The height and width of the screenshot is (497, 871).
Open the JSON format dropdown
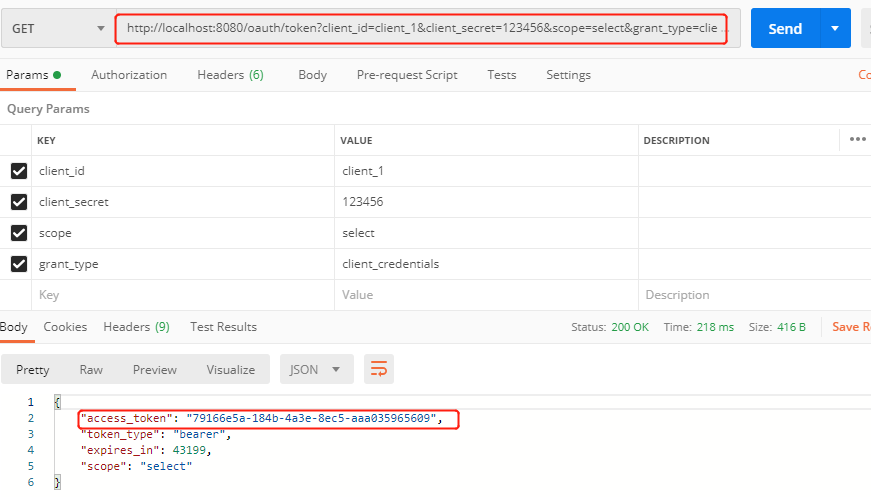[x=317, y=369]
